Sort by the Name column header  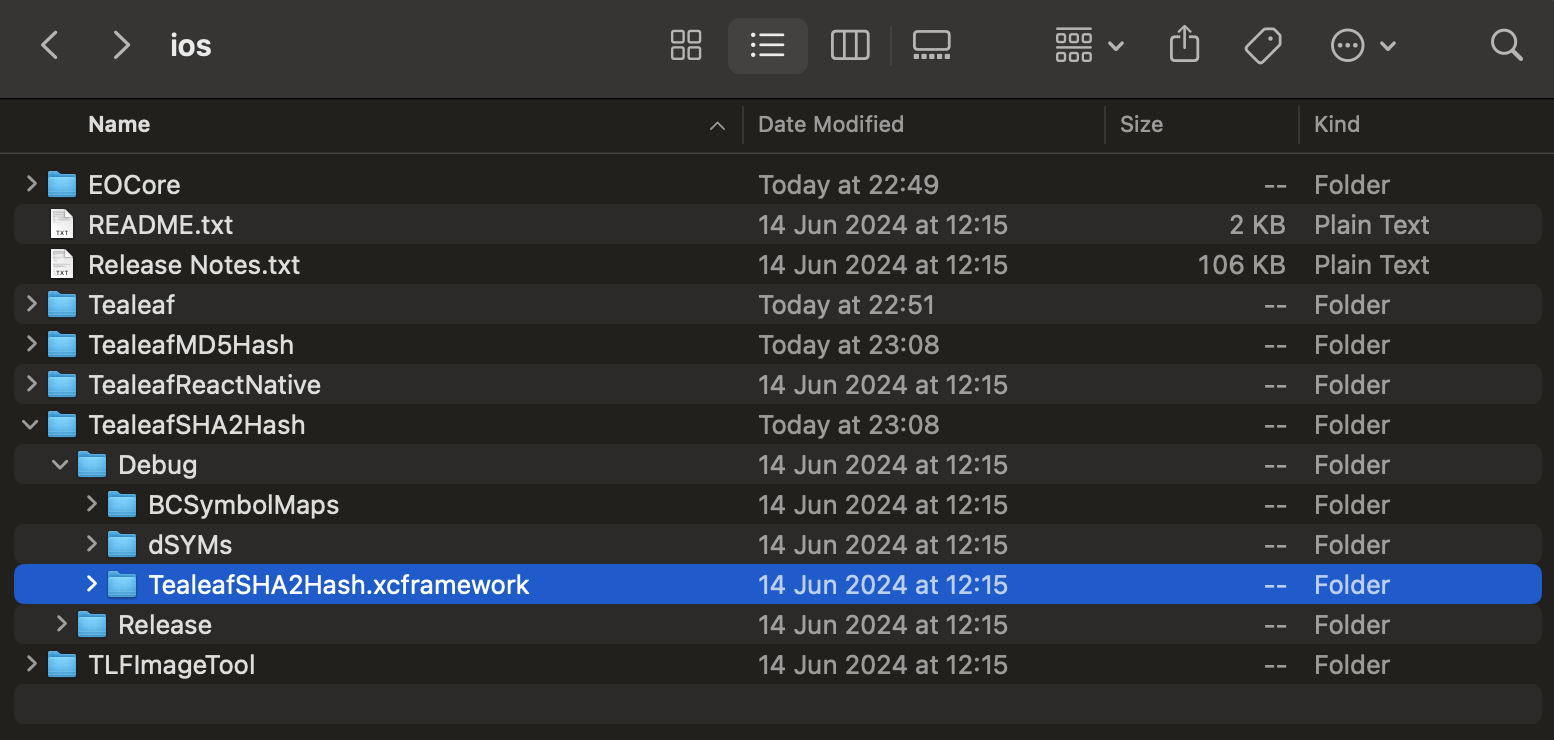119,124
